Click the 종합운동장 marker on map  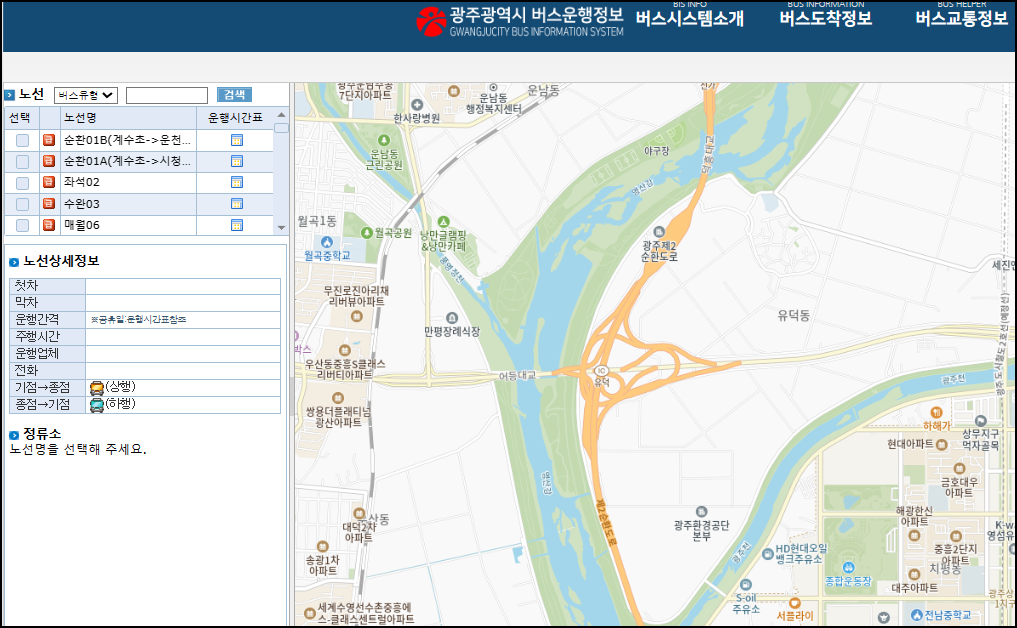(x=848, y=569)
